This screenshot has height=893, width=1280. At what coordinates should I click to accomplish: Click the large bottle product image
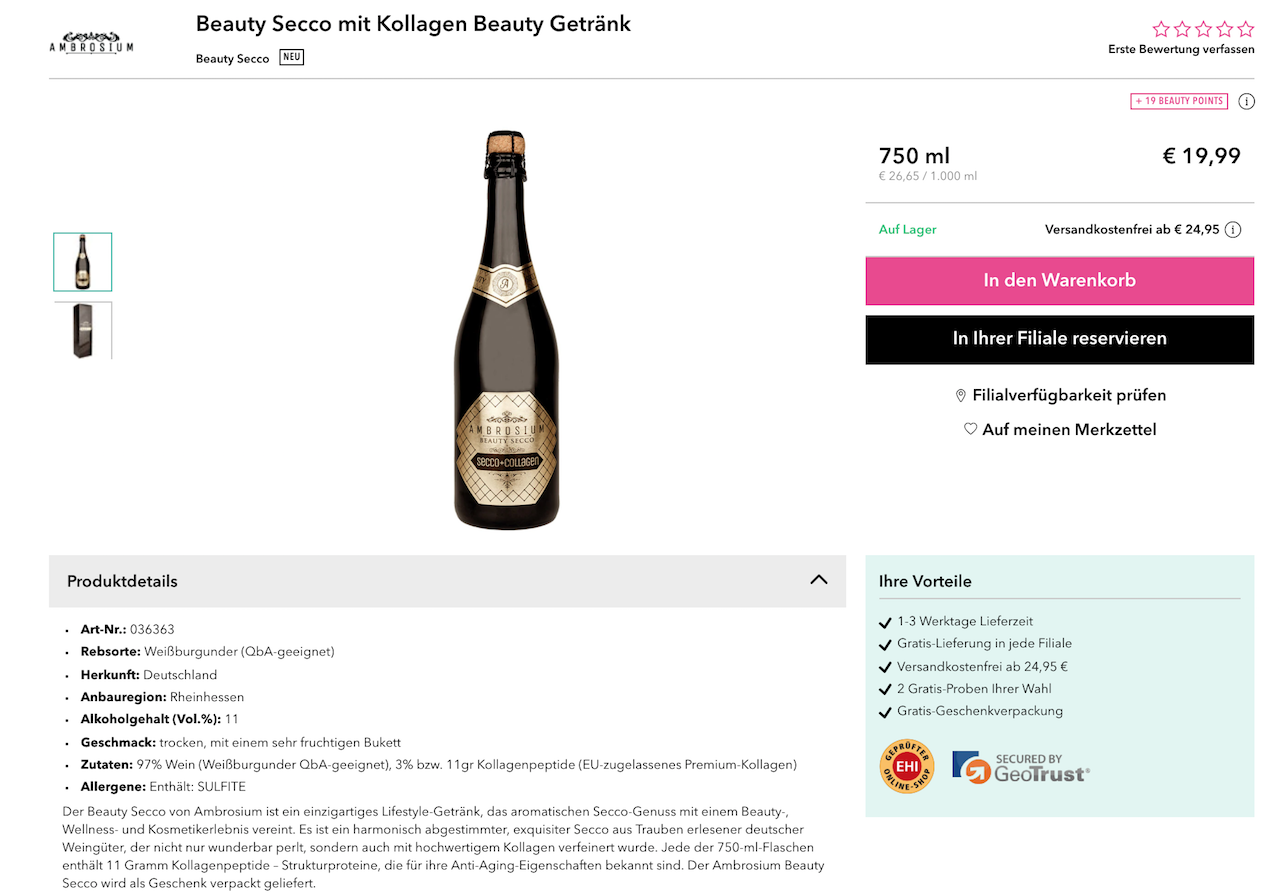(x=505, y=330)
